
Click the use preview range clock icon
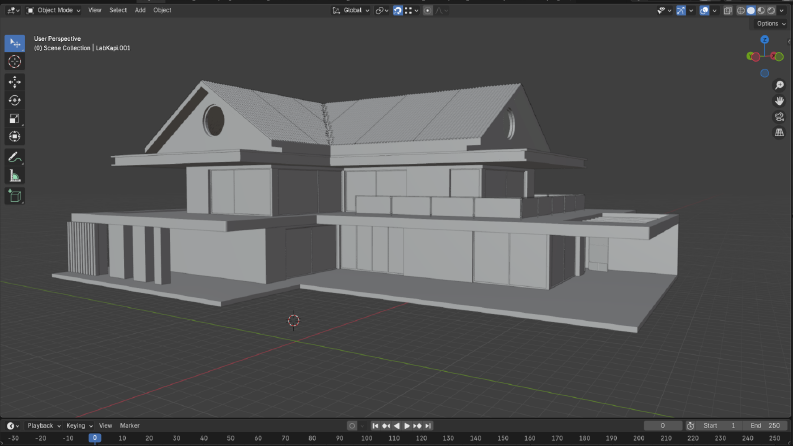(690, 426)
